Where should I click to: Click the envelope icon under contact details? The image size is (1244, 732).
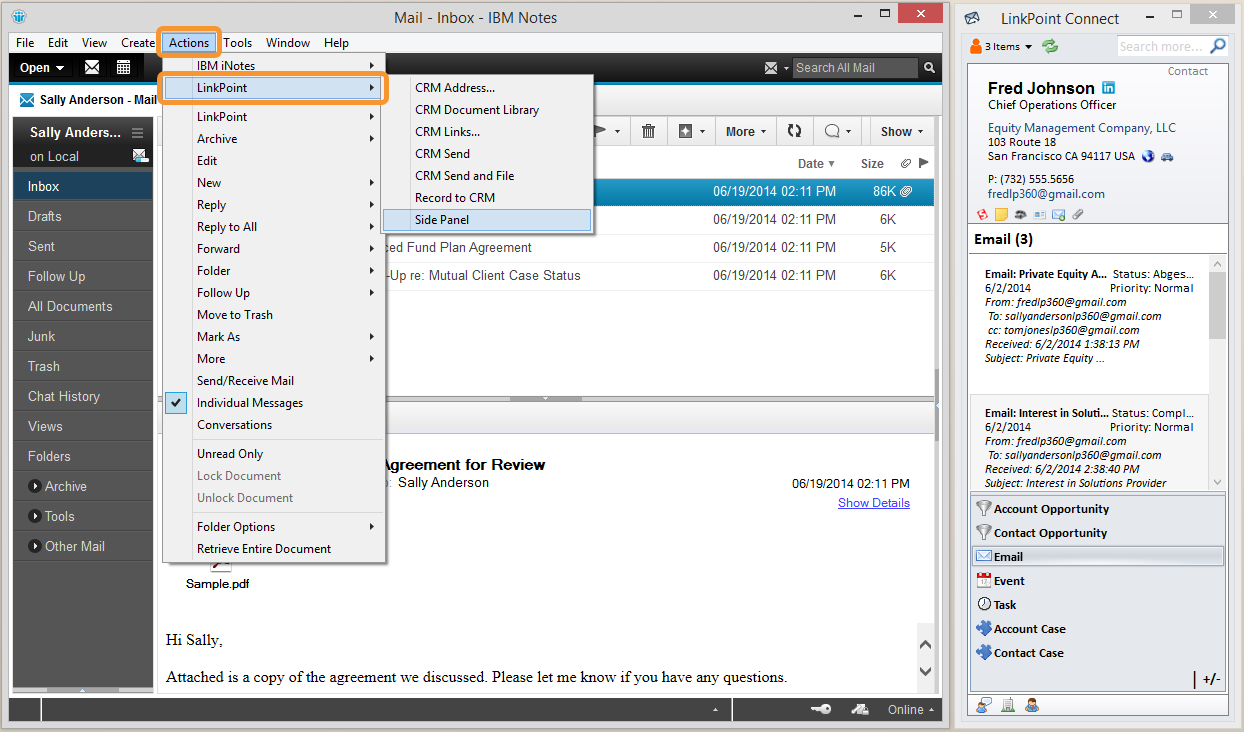(x=1057, y=214)
